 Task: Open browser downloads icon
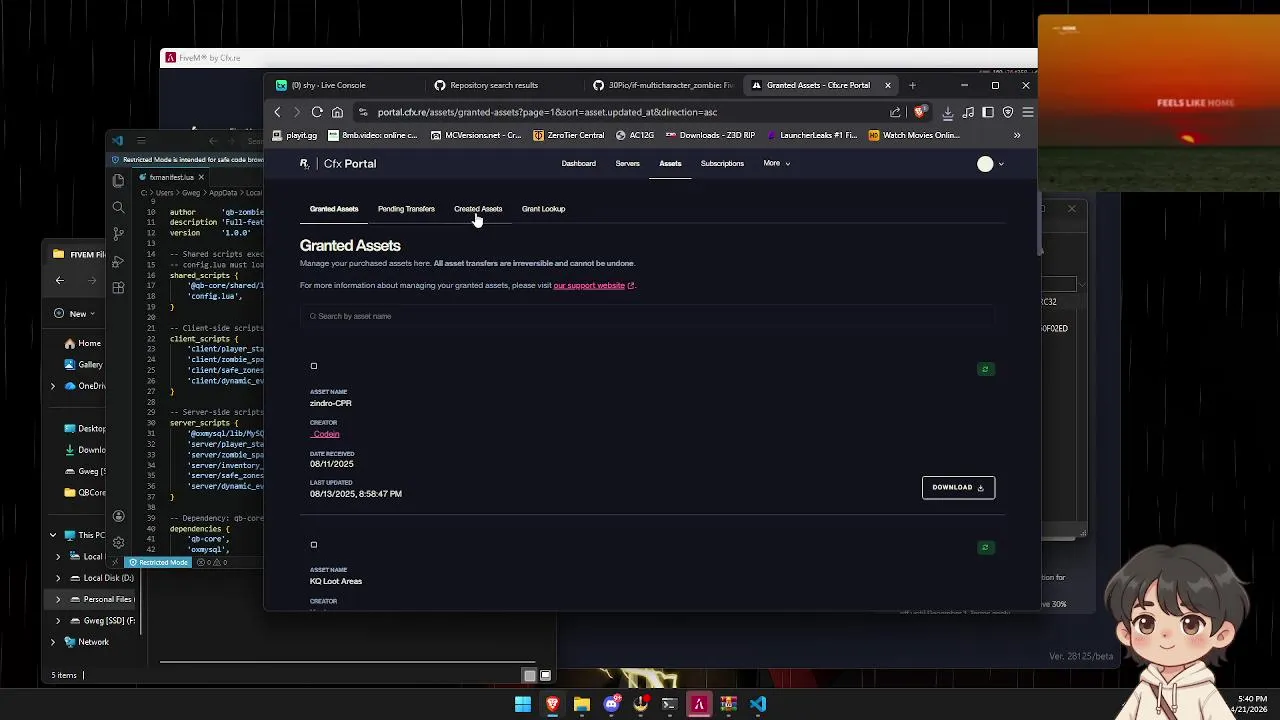pos(948,112)
